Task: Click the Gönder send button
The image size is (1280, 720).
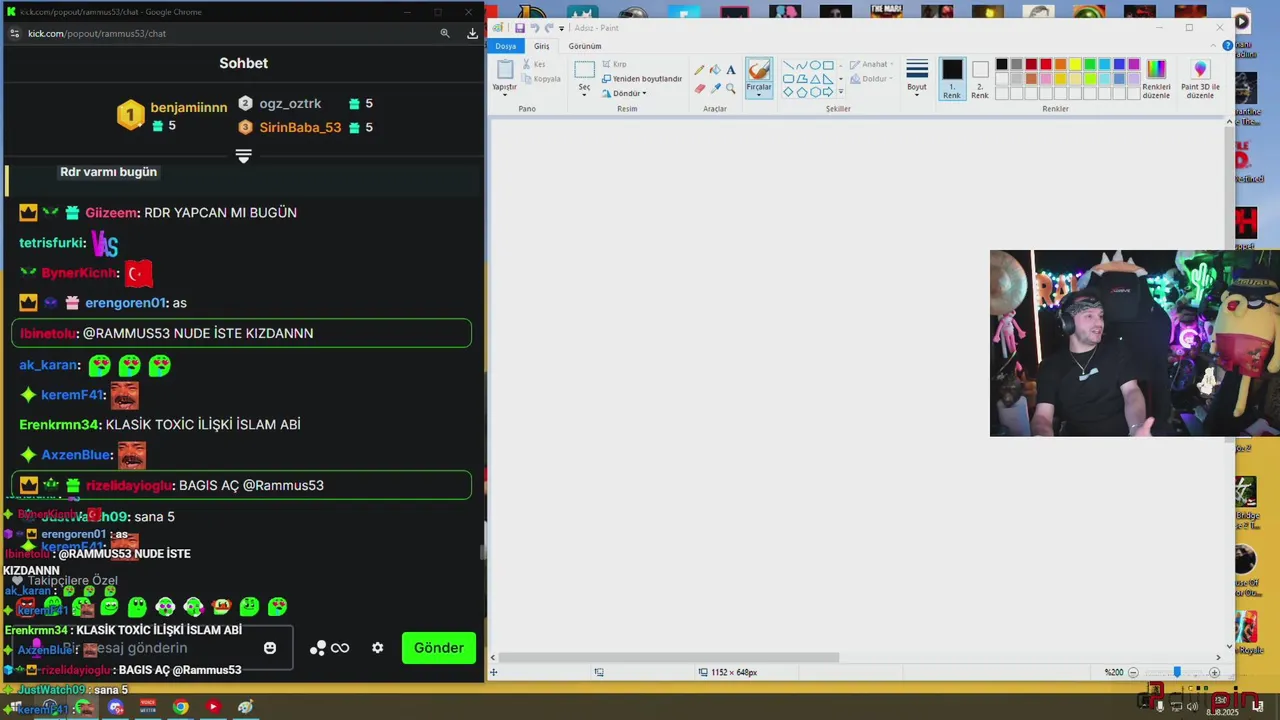Action: 439,648
